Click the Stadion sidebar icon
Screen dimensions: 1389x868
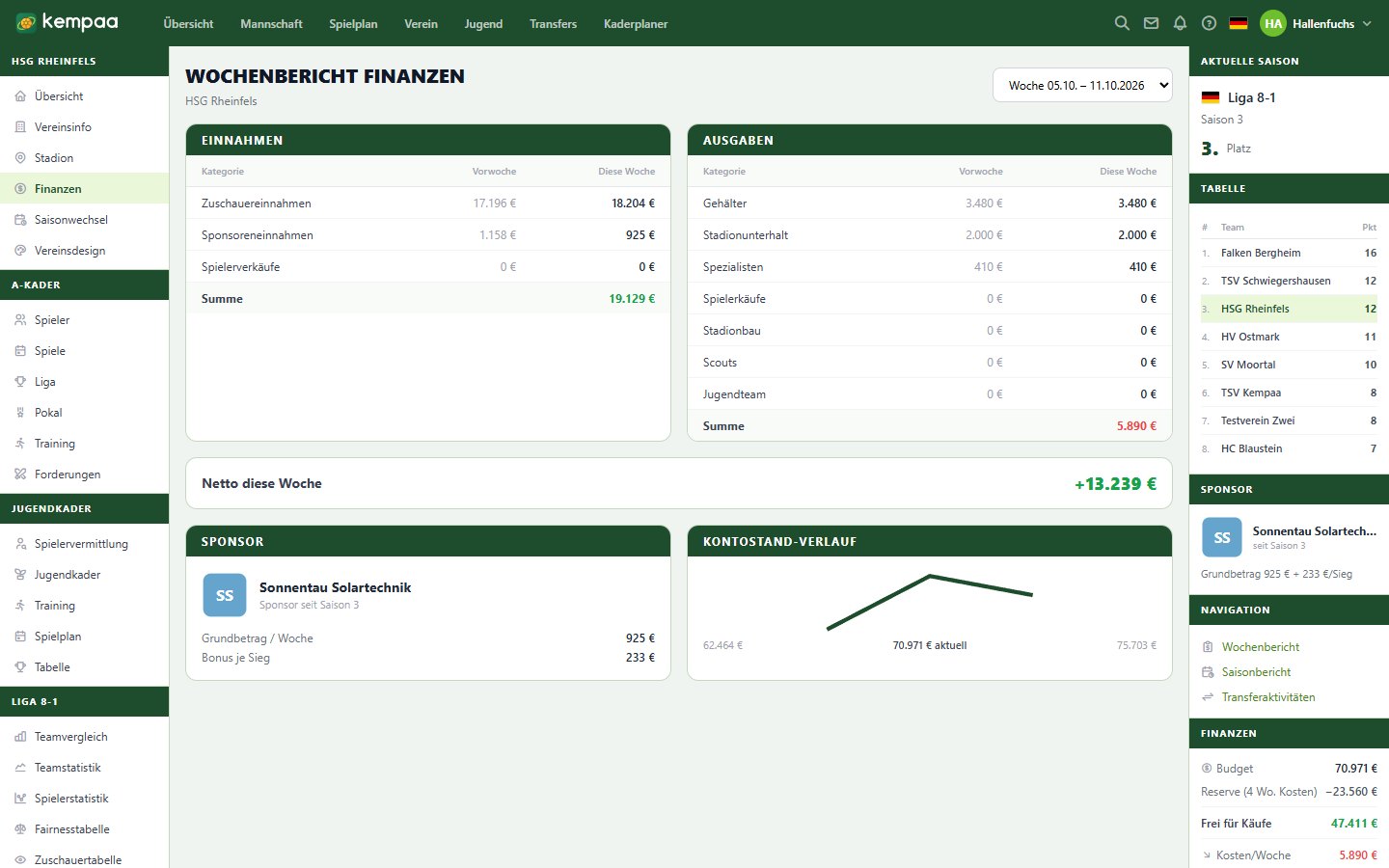point(20,158)
